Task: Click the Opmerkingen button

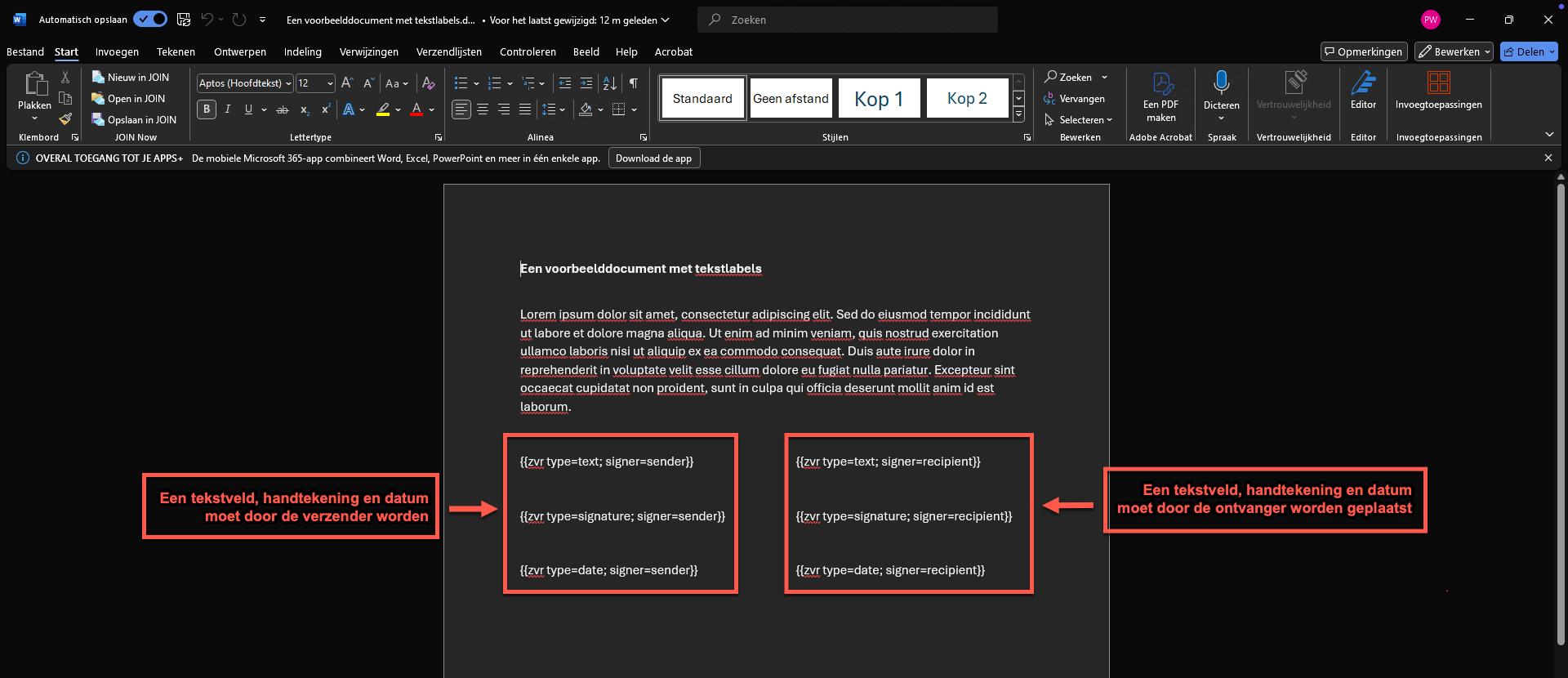Action: click(x=1364, y=51)
